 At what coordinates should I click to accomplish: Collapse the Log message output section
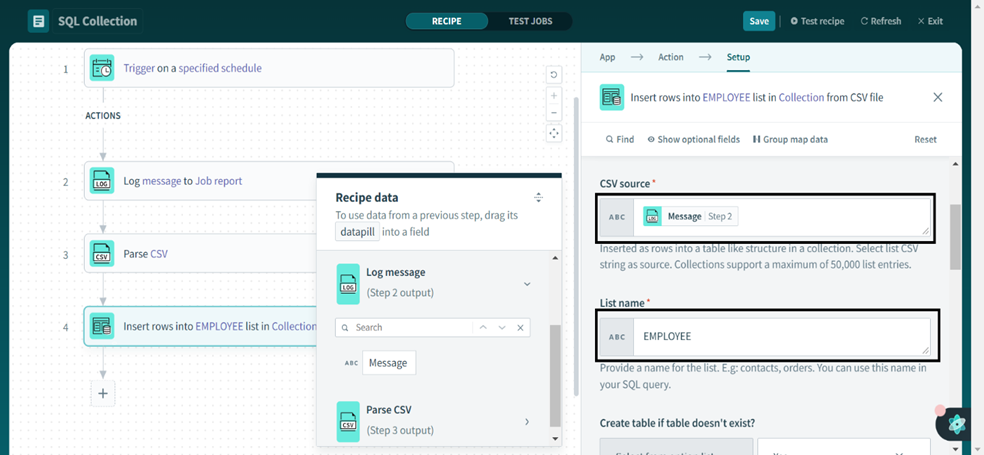pyautogui.click(x=527, y=284)
